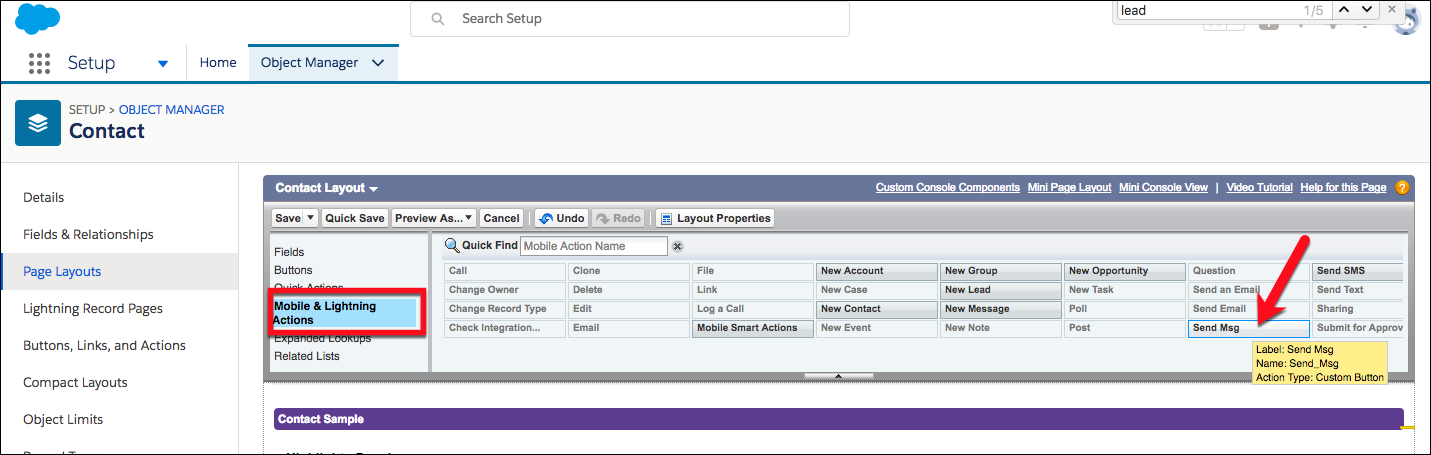Viewport: 1431px width, 455px height.
Task: Select the New Message action
Action: pos(1001,309)
